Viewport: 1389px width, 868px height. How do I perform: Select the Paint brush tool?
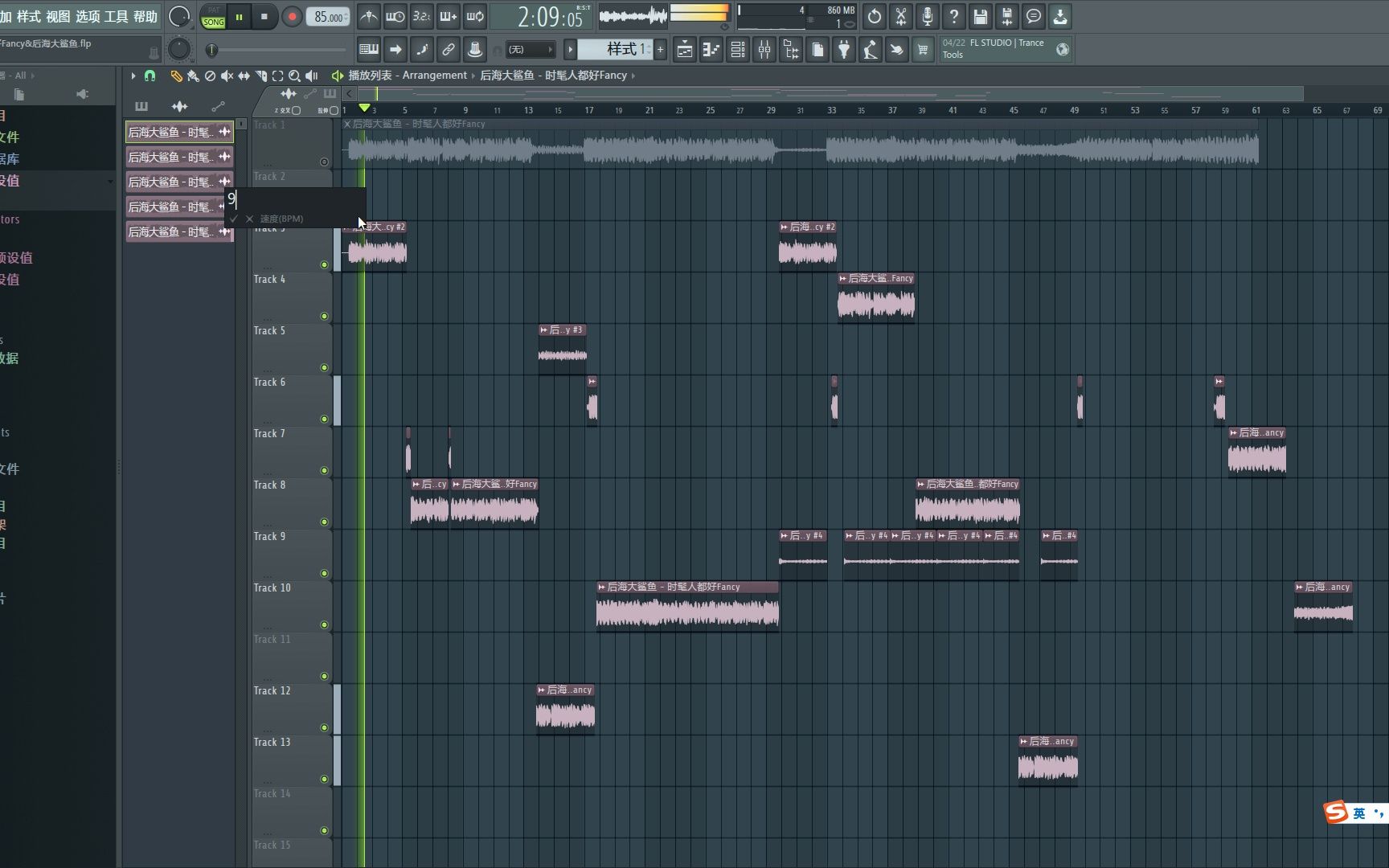[x=193, y=76]
